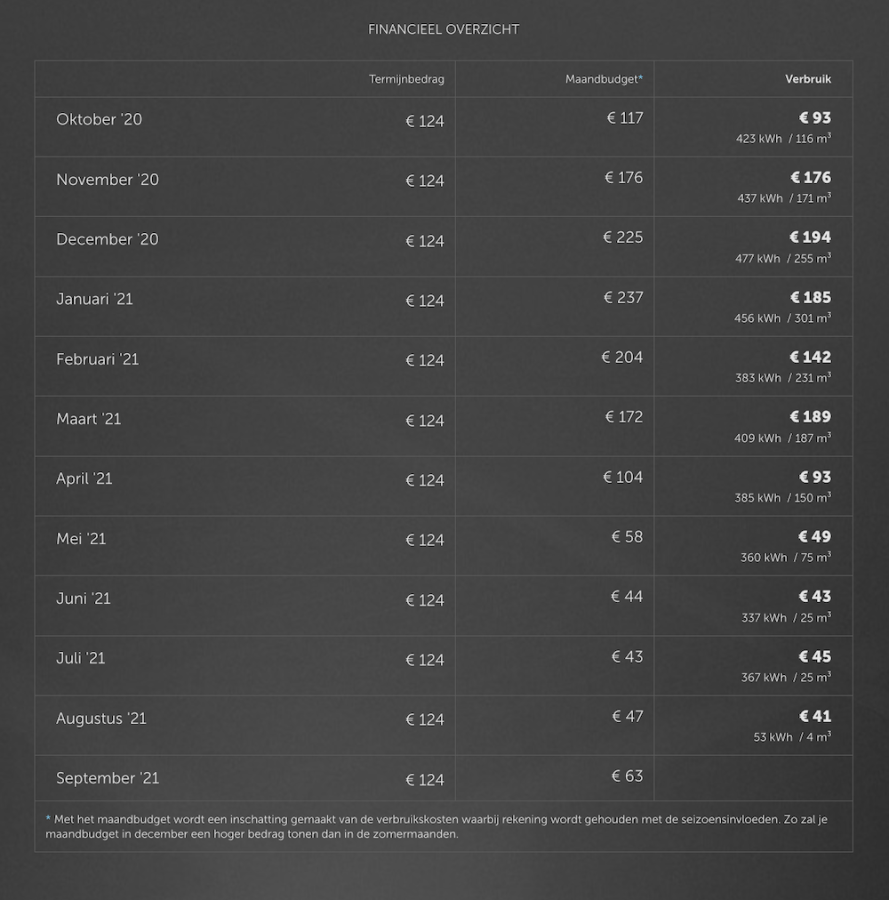
Task: Select the April '21 row label
Action: pos(84,479)
